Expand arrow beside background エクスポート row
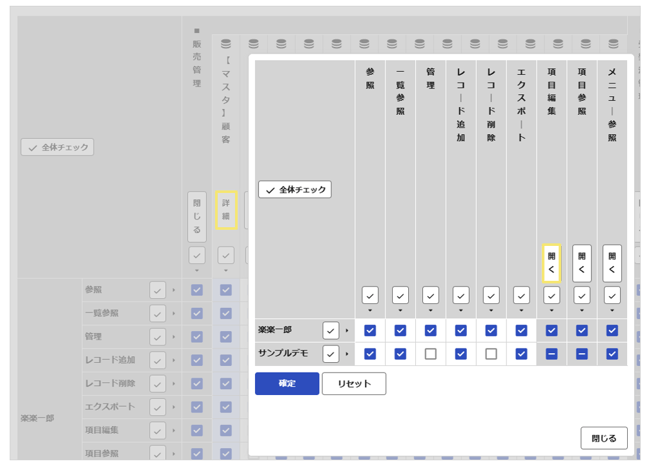651x468 pixels. (174, 407)
